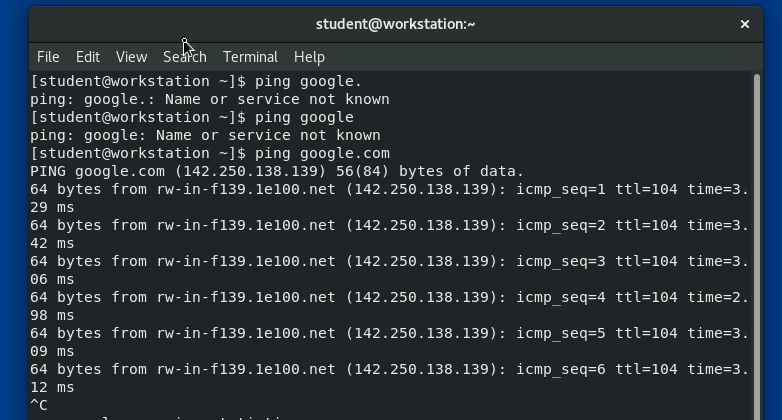
Task: Click the 'ping google.com' command line
Action: pyautogui.click(x=210, y=153)
